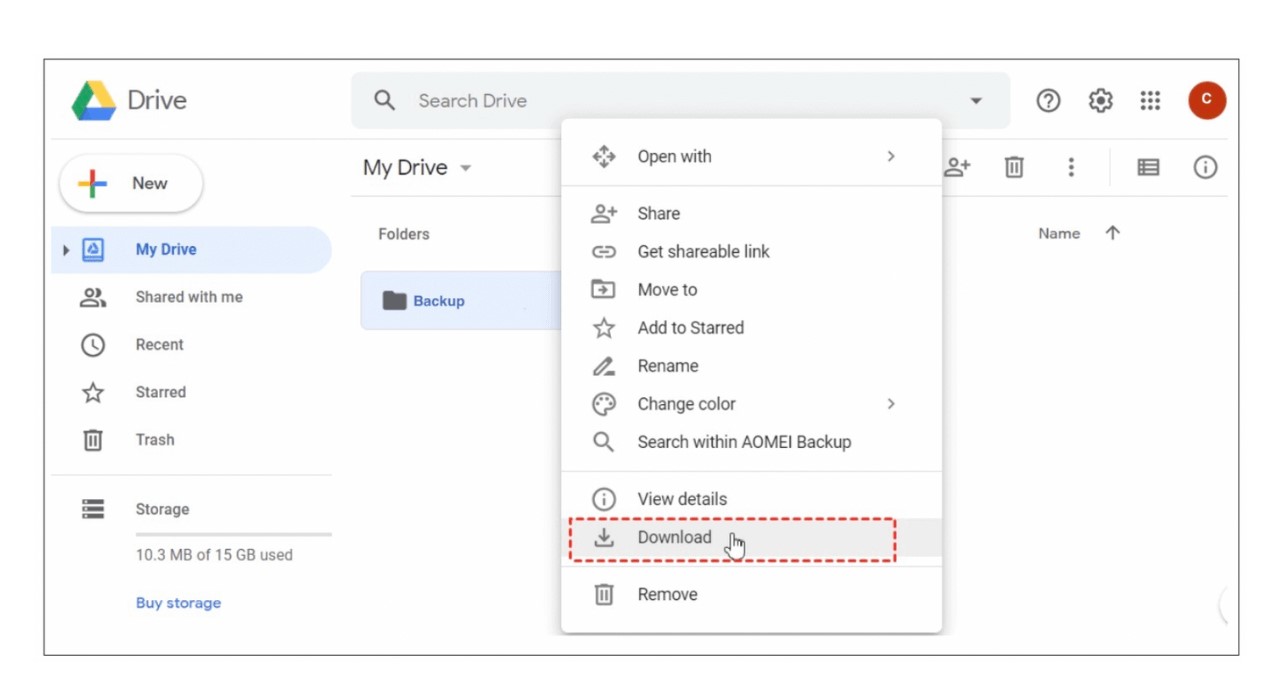
Task: Open search options dropdown arrow
Action: [x=975, y=100]
